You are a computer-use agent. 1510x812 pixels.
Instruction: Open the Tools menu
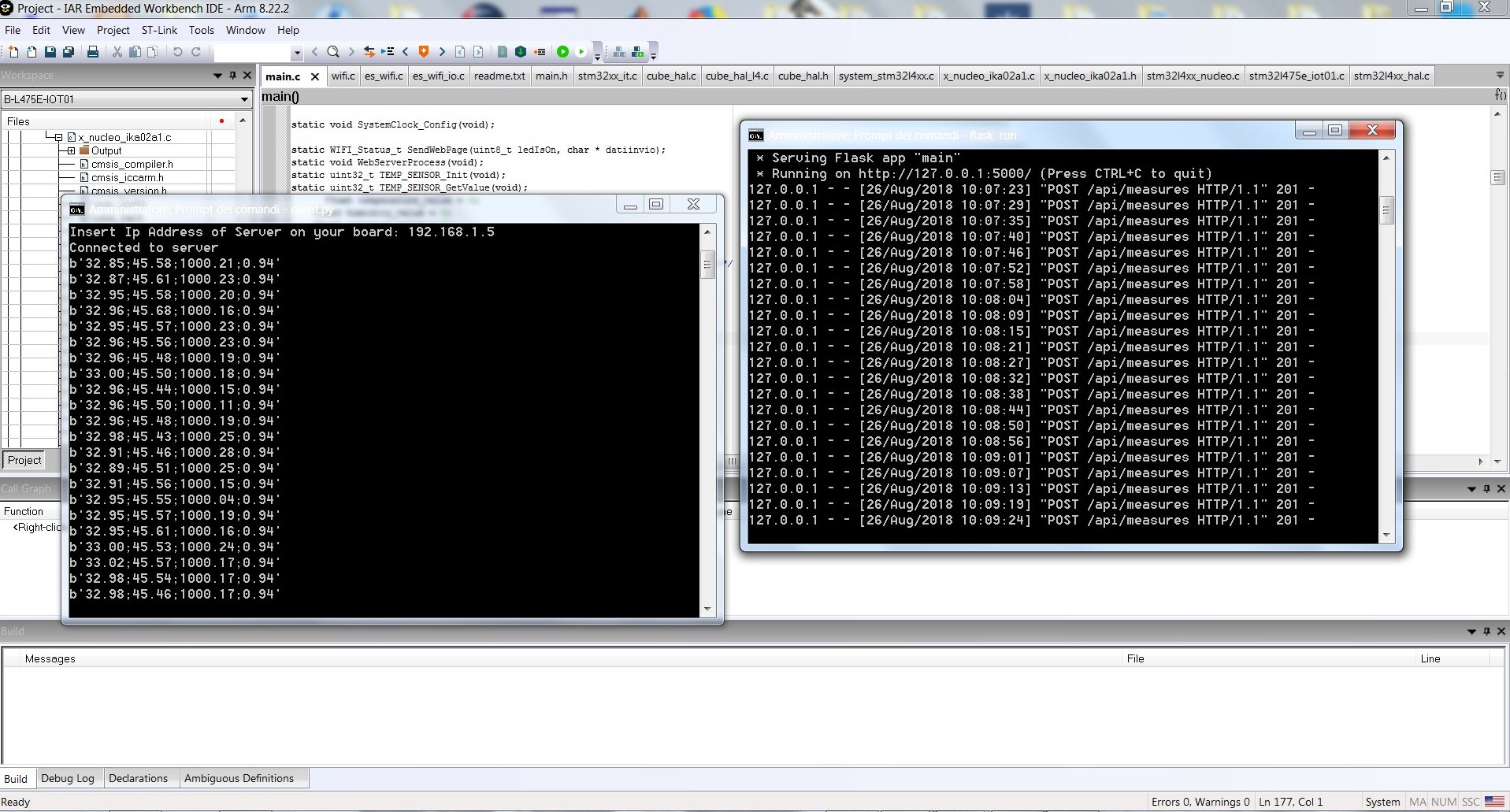tap(201, 30)
